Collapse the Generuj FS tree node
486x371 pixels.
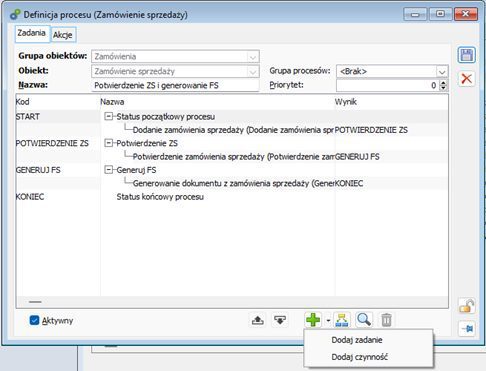(108, 170)
